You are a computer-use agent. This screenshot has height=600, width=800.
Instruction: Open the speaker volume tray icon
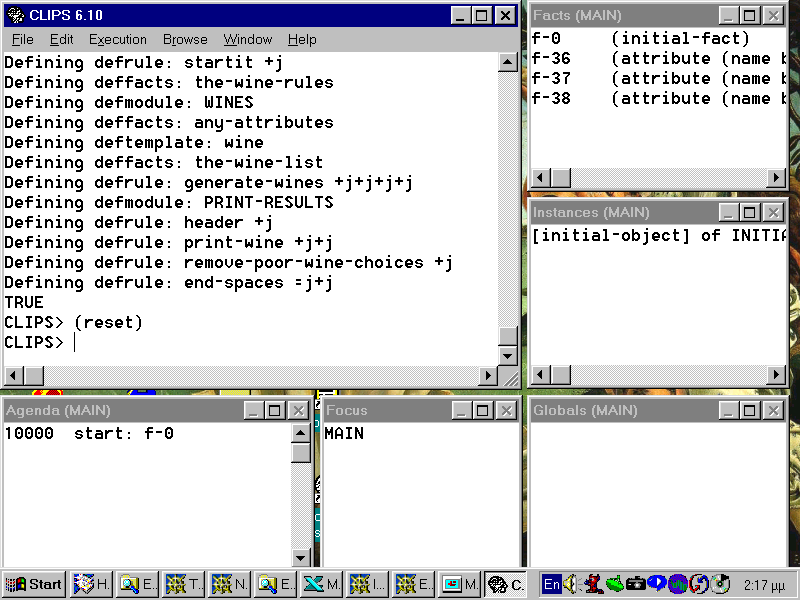[570, 584]
